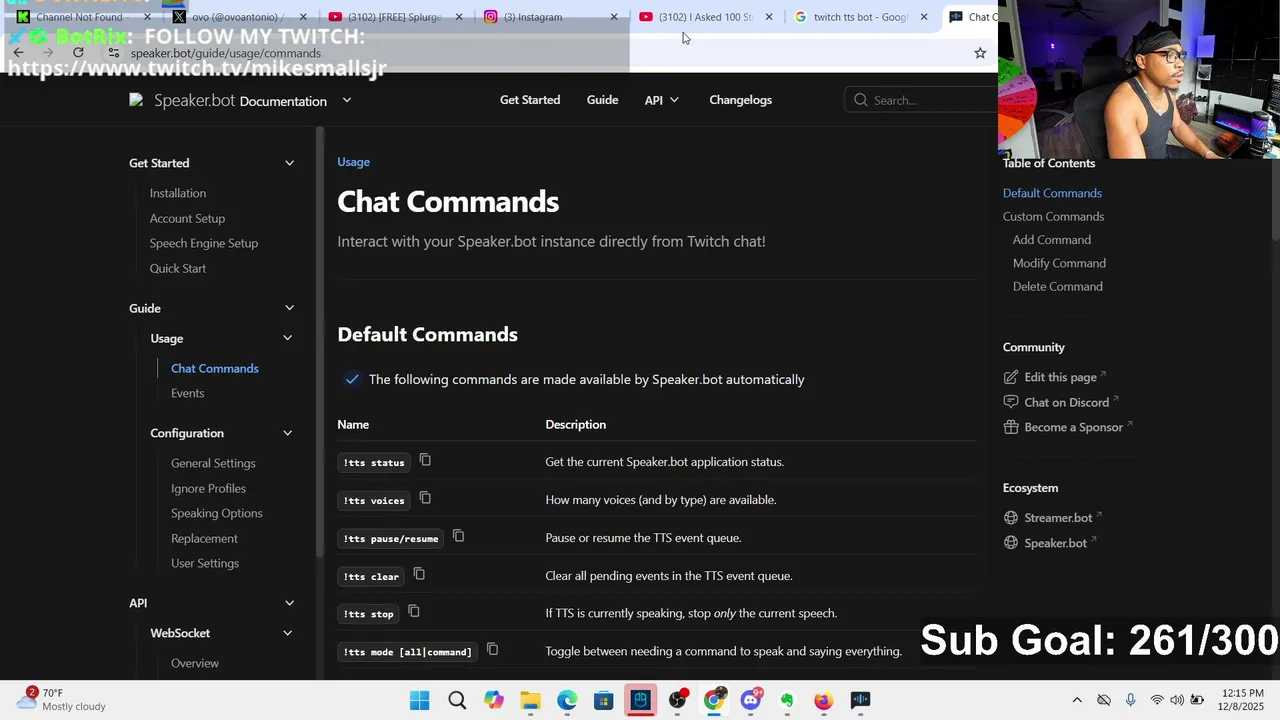The width and height of the screenshot is (1280, 720).
Task: Open Copilot from the taskbar
Action: (x=494, y=700)
